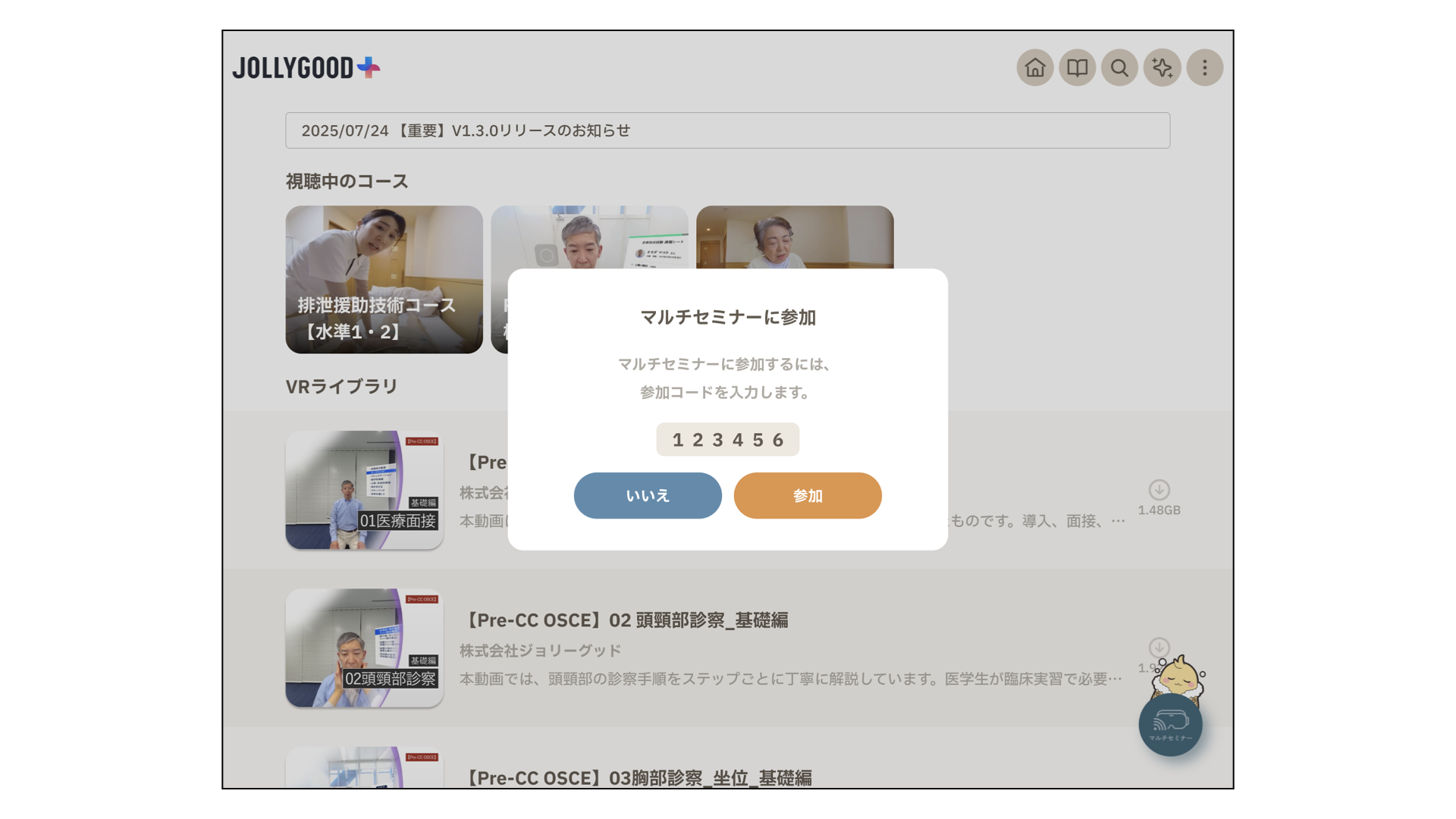Open the 03胸部診察_坐位_基礎編 title
This screenshot has width=1456, height=819.
[637, 777]
